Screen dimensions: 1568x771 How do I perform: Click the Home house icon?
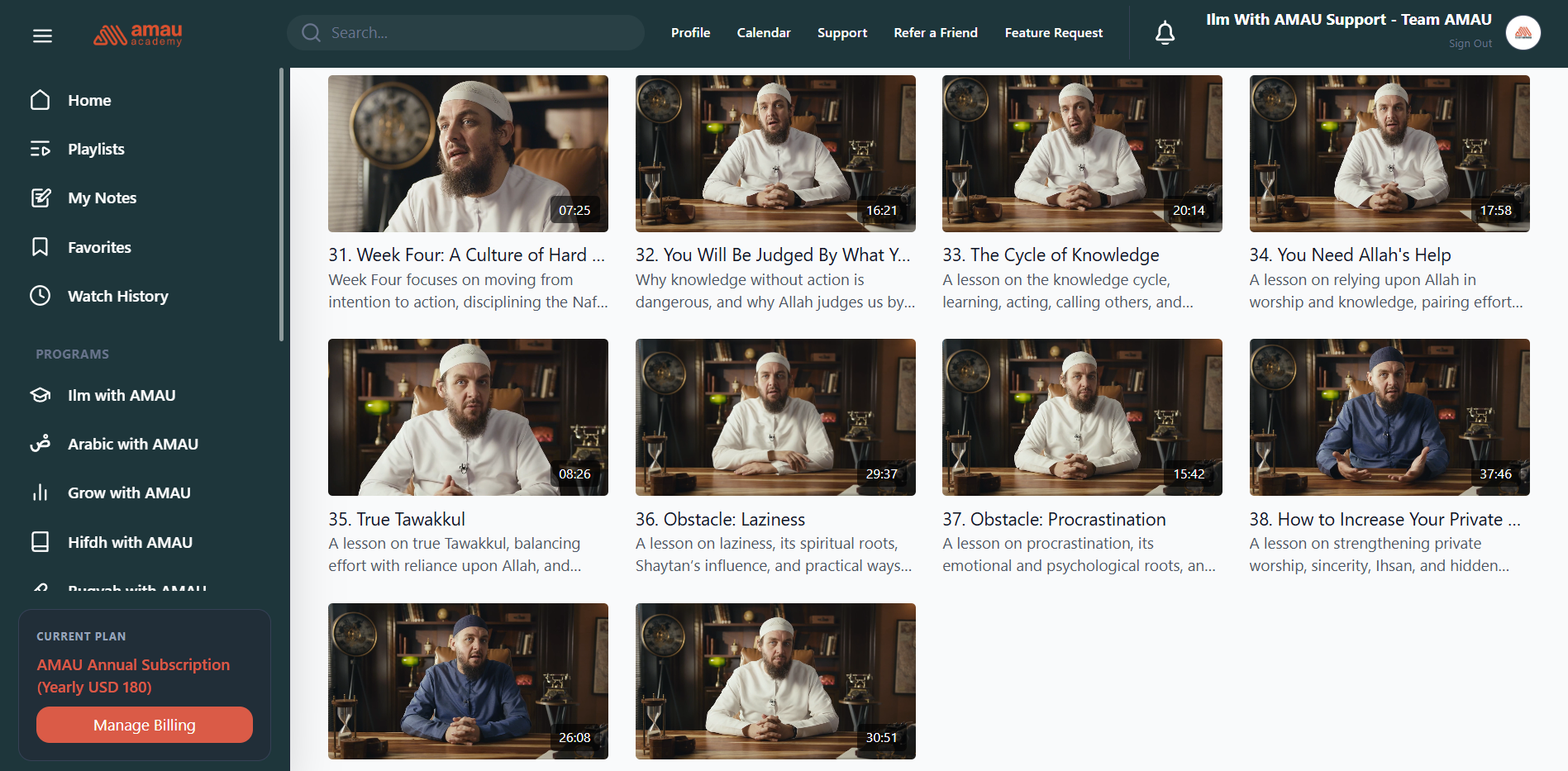(41, 100)
